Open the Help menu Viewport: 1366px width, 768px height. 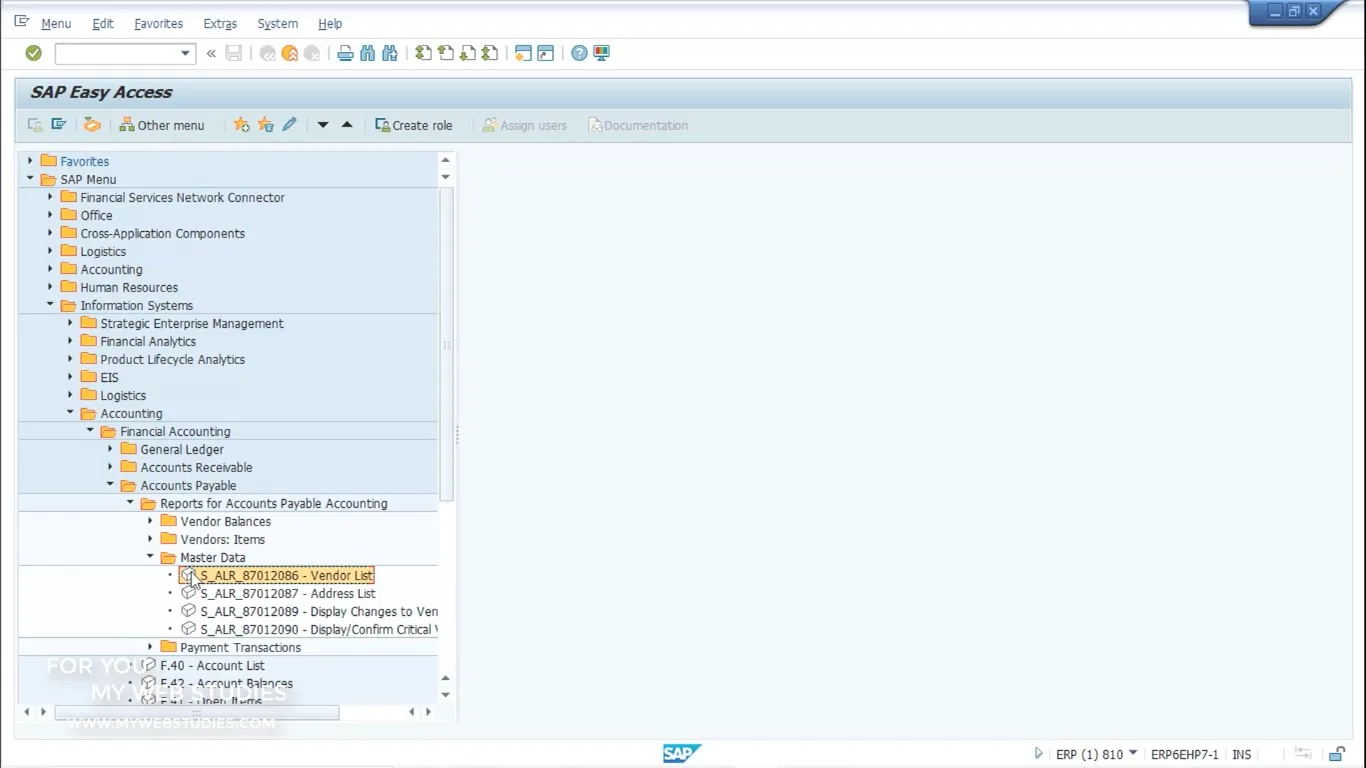click(x=330, y=23)
